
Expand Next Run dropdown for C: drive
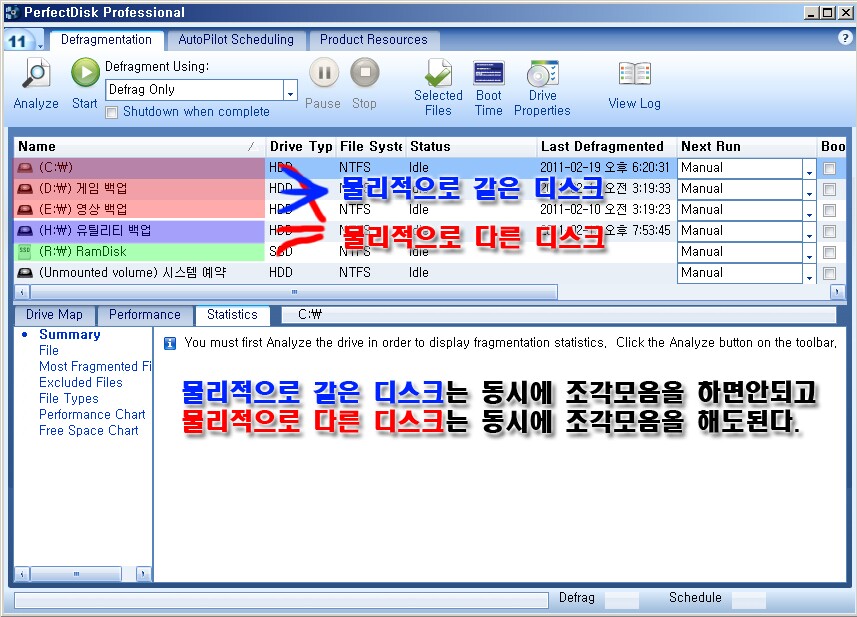tap(809, 169)
